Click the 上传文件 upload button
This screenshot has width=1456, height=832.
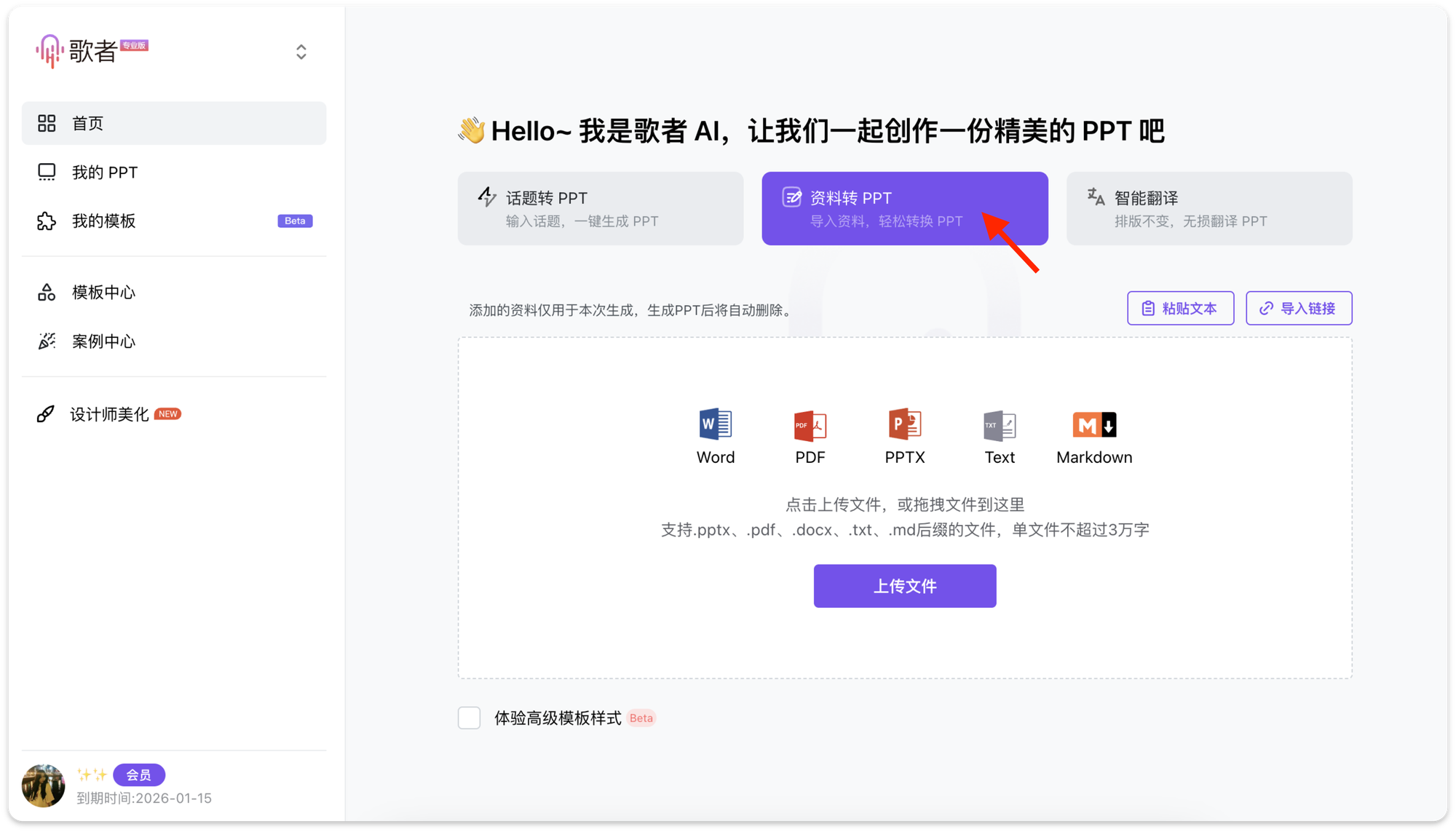point(904,585)
